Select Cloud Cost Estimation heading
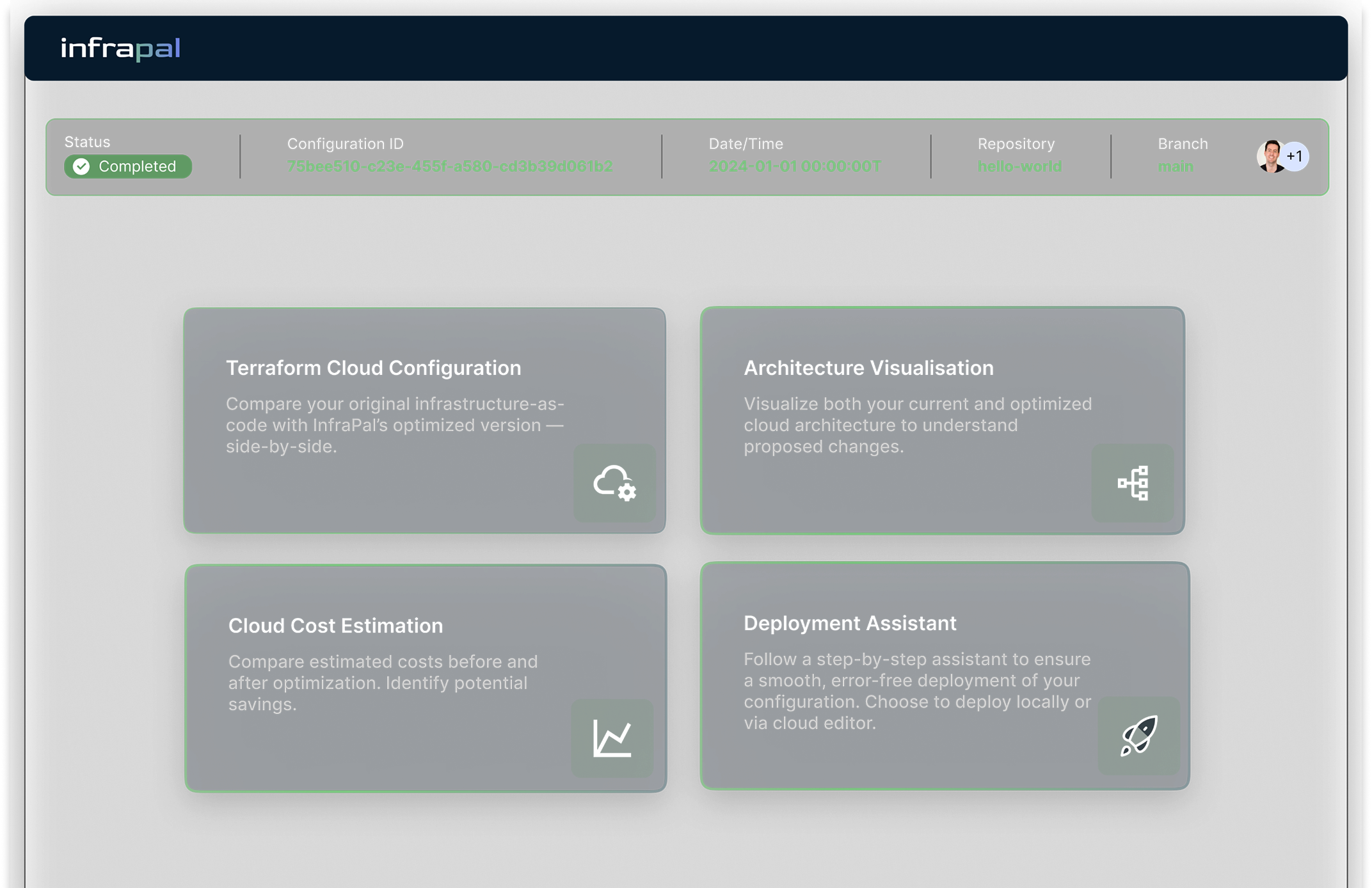Screen dimensions: 1372x888 point(335,626)
